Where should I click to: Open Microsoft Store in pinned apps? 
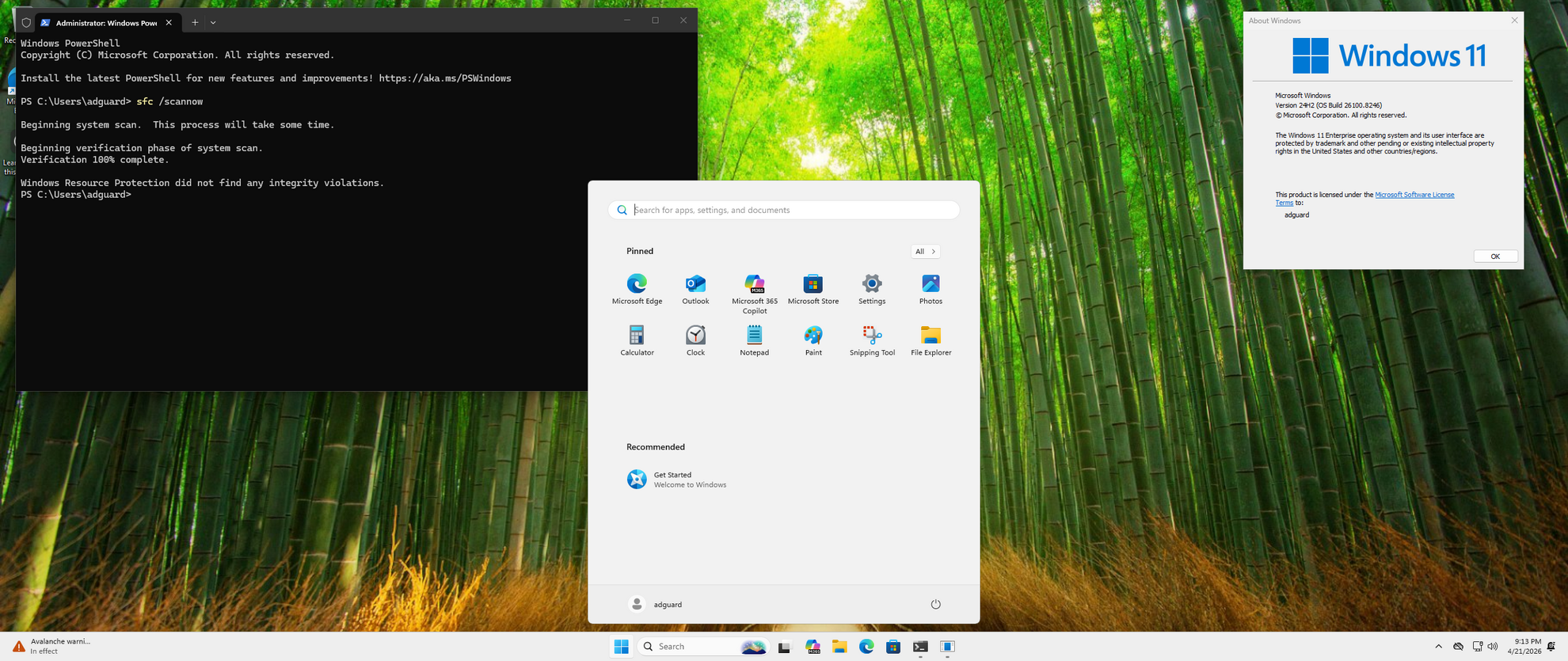click(x=813, y=284)
